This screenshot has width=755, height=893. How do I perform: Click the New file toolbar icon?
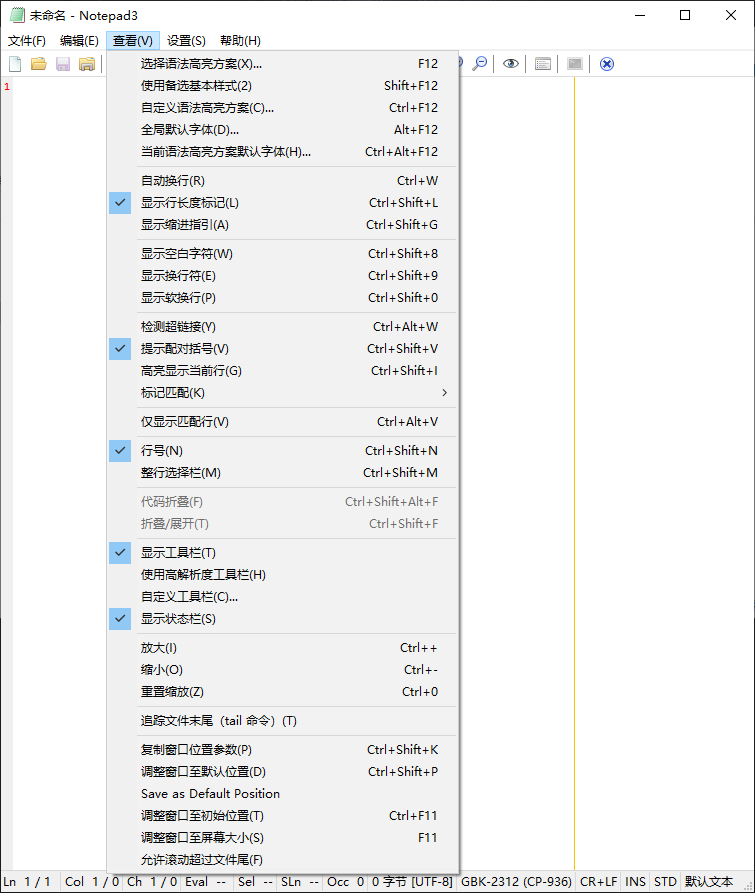point(15,64)
